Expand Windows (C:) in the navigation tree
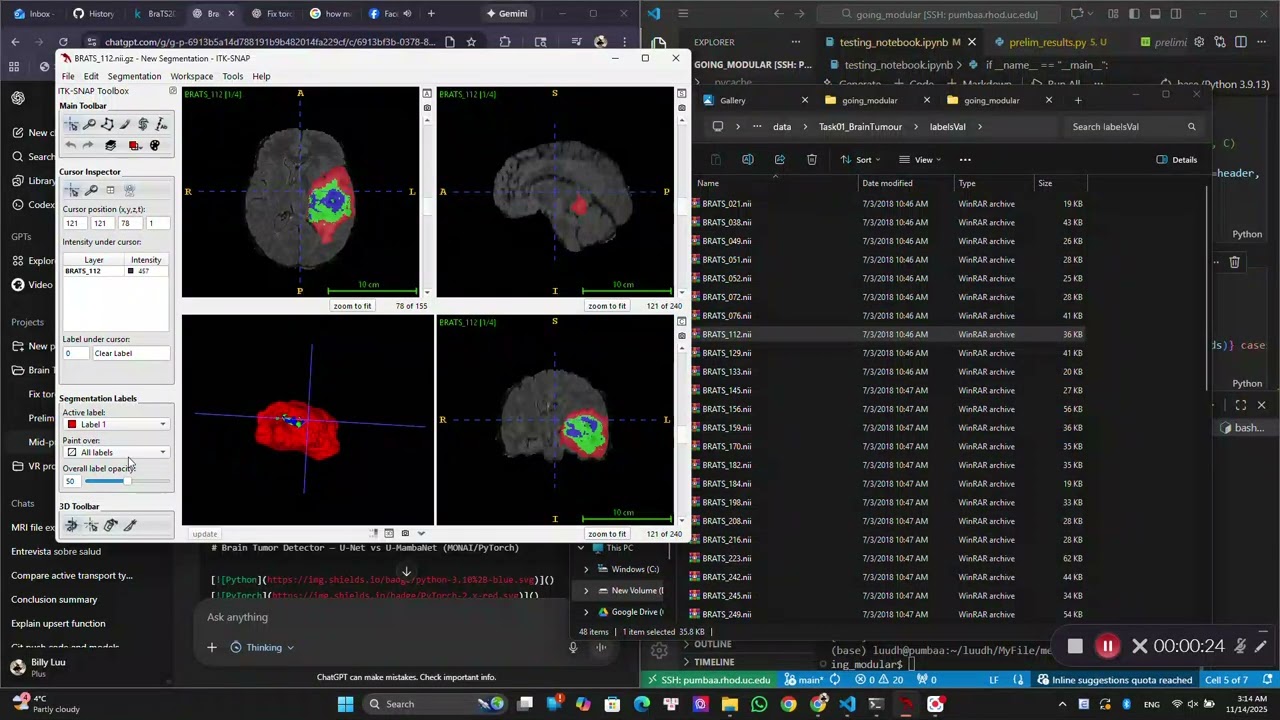The height and width of the screenshot is (720, 1280). [586, 569]
